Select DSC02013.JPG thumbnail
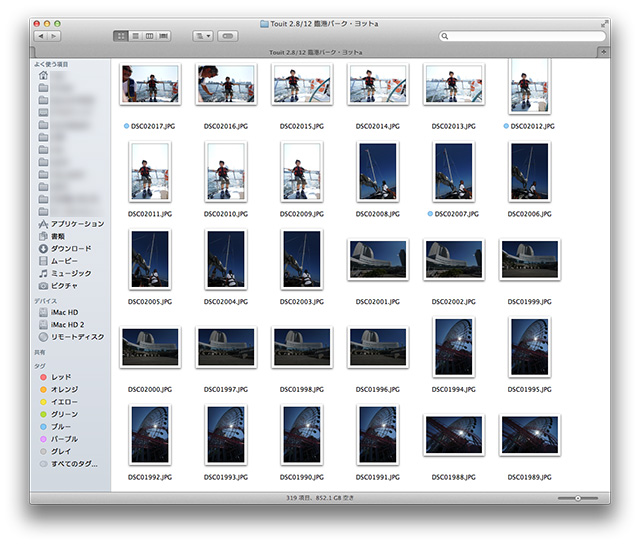The height and width of the screenshot is (545, 640). pos(454,84)
